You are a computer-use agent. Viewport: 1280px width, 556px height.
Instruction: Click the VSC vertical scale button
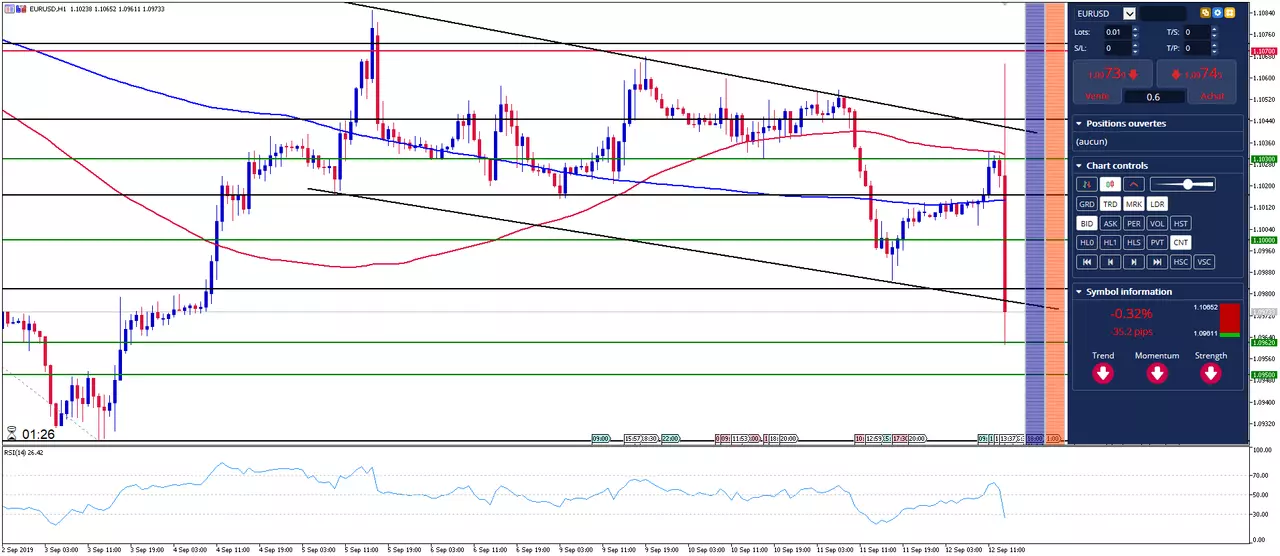(x=1204, y=262)
